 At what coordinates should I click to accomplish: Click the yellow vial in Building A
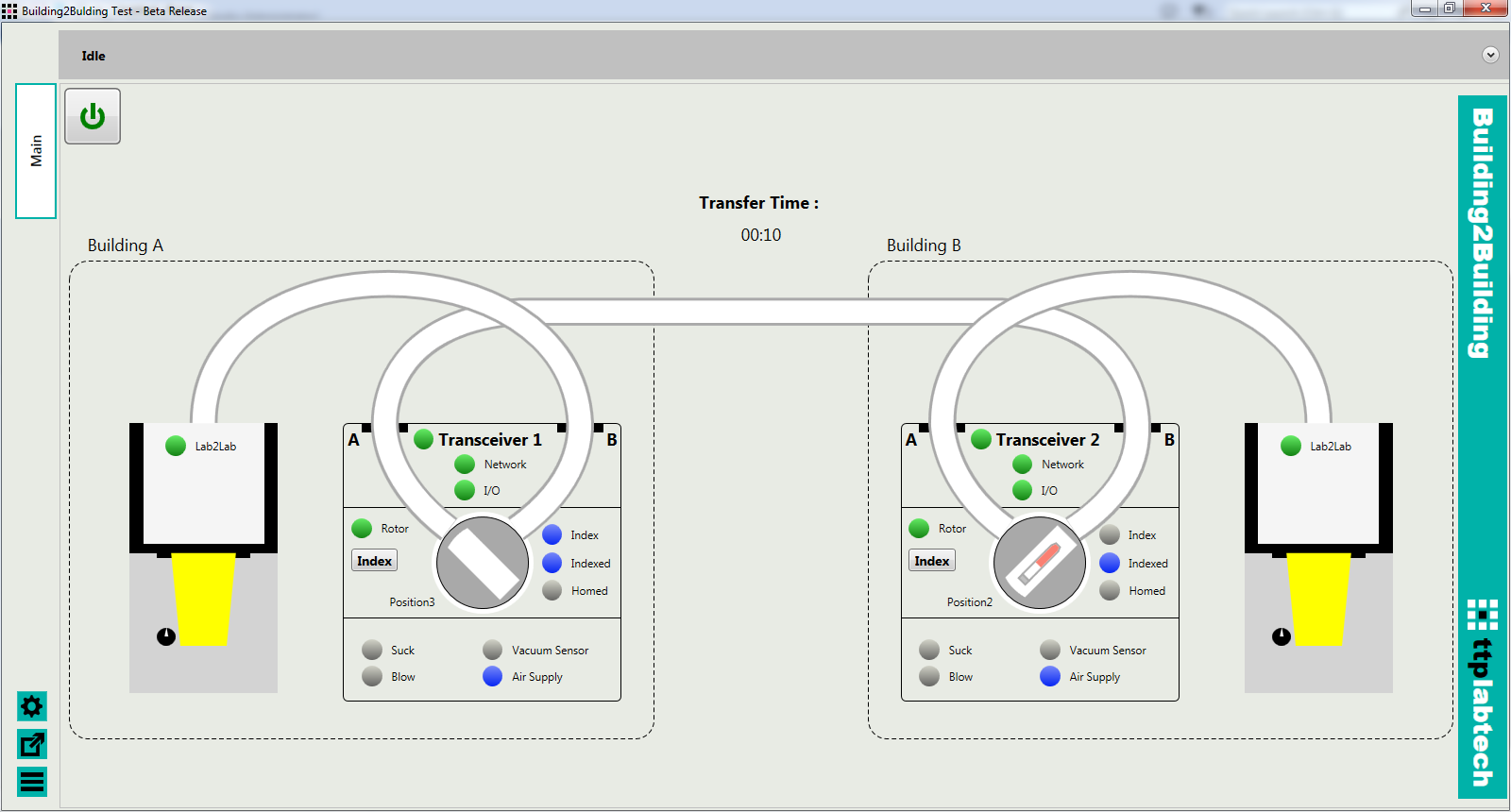(203, 599)
